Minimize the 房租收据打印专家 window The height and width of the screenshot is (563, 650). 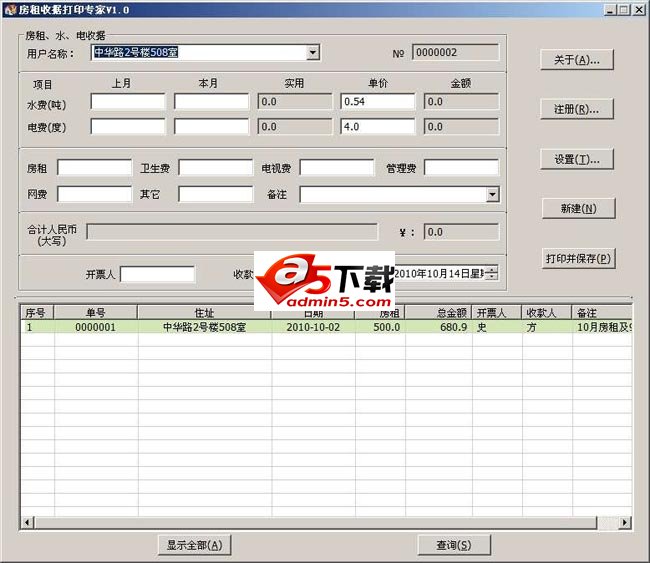609,10
